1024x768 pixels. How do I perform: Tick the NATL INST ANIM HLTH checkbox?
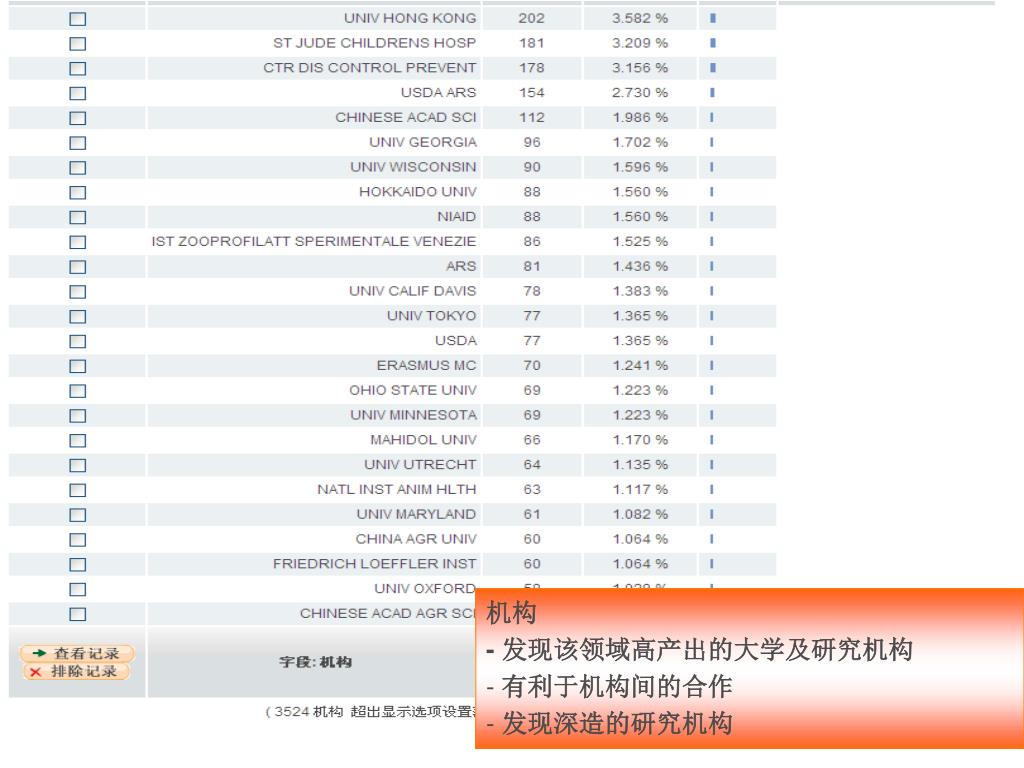[x=78, y=490]
